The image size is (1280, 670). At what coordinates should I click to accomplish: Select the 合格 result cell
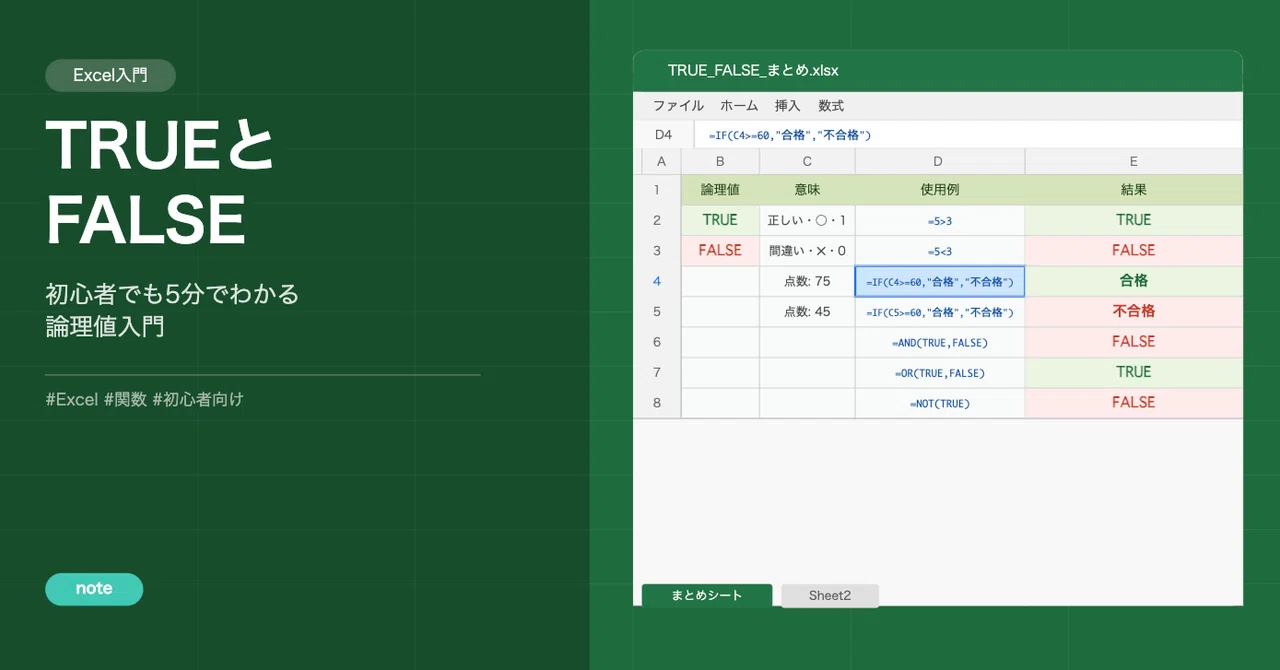pos(1134,281)
